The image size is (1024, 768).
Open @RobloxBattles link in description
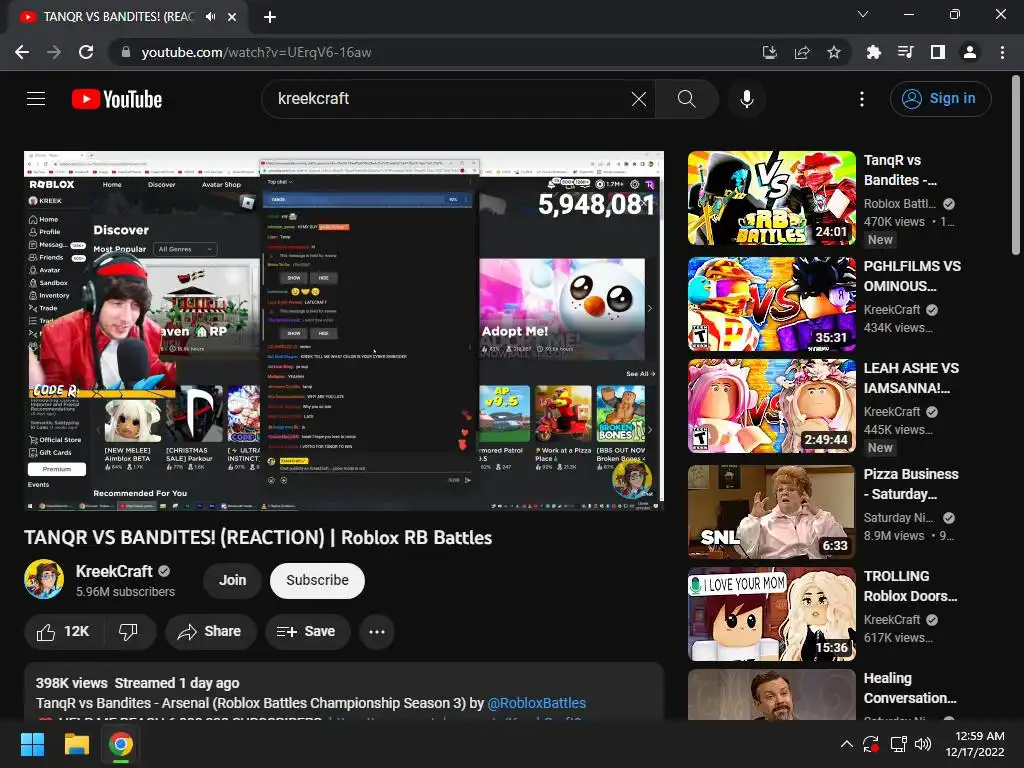click(x=537, y=703)
